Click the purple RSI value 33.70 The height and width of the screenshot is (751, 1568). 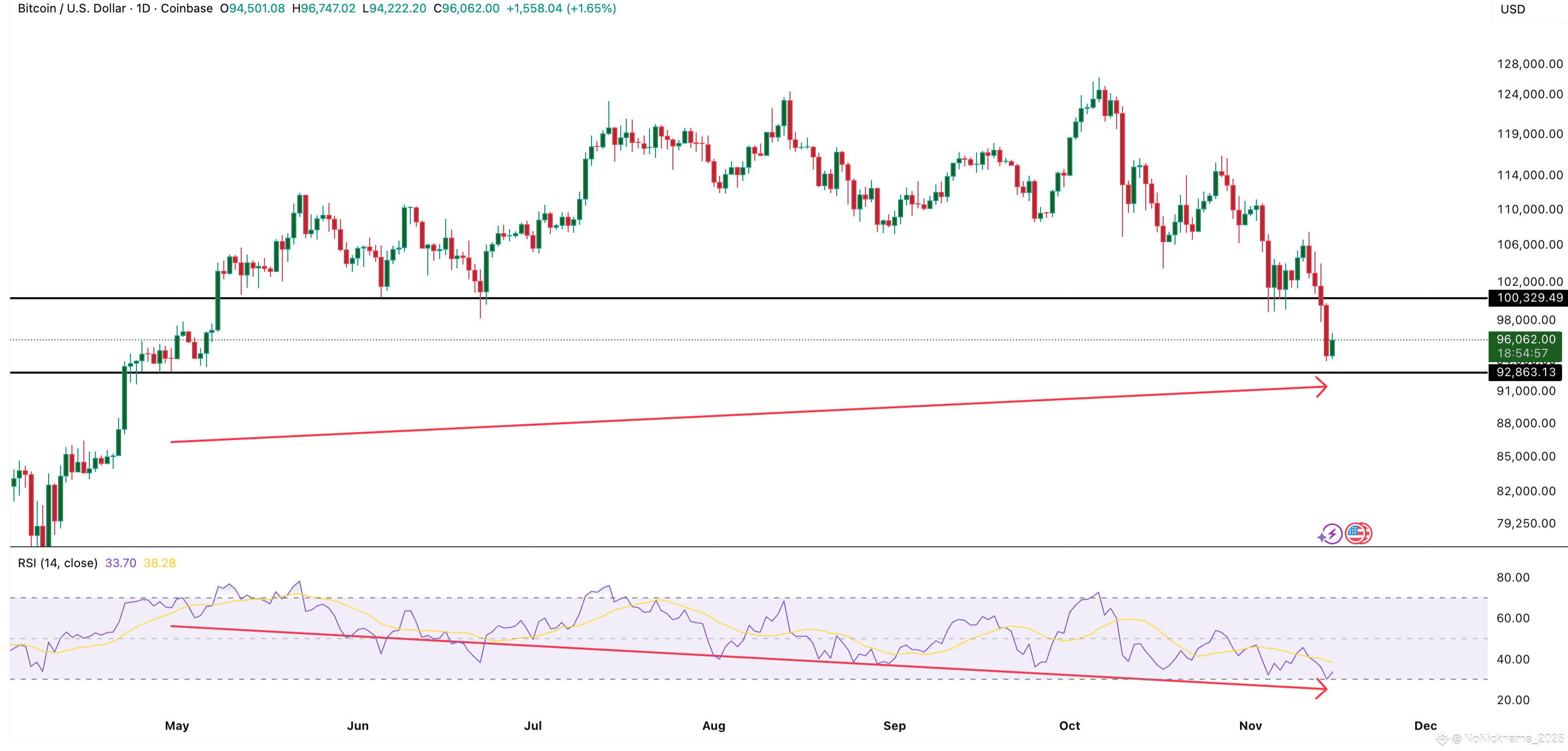[x=121, y=563]
